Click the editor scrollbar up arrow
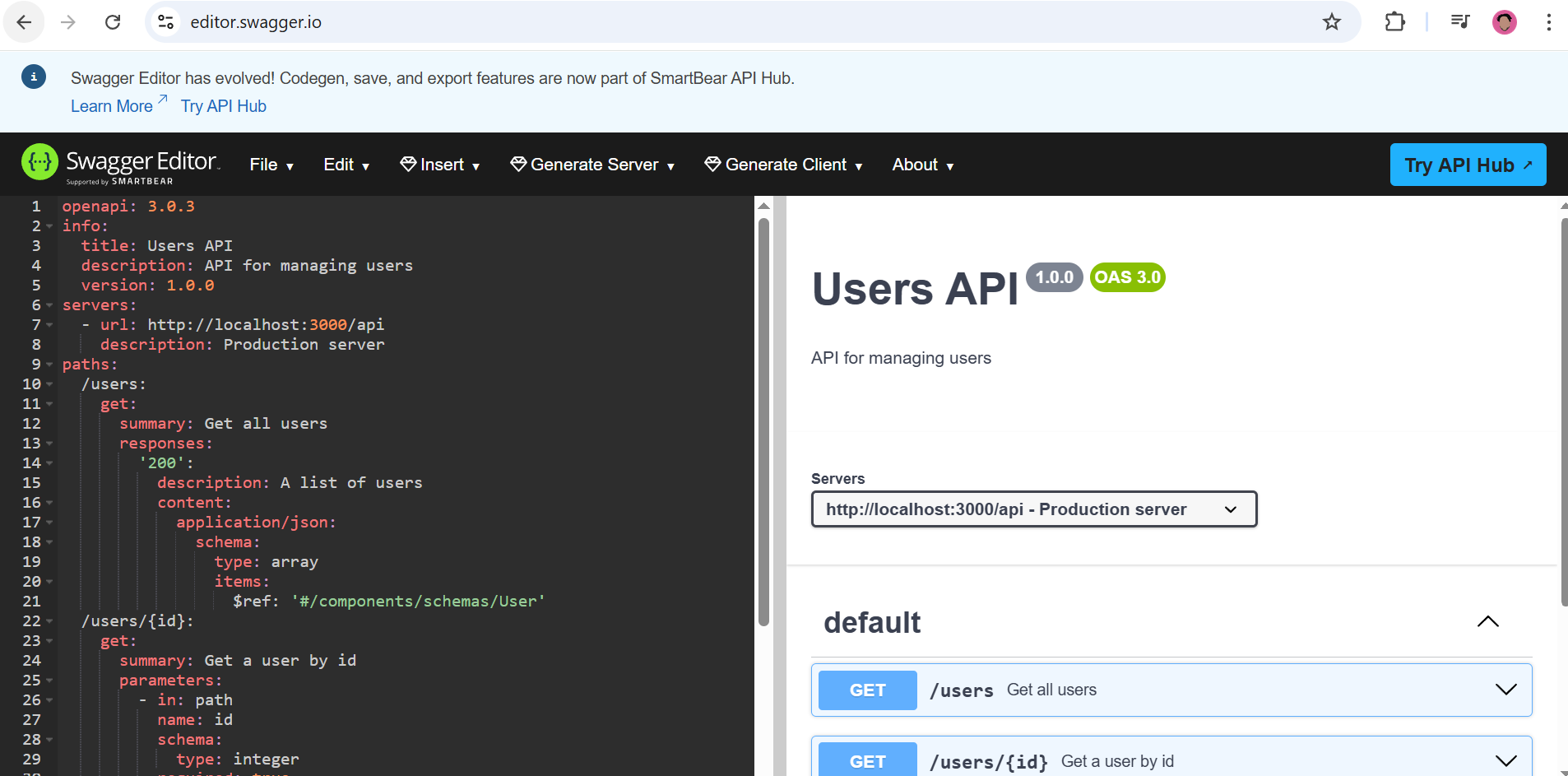Image resolution: width=1568 pixels, height=776 pixels. [x=763, y=206]
